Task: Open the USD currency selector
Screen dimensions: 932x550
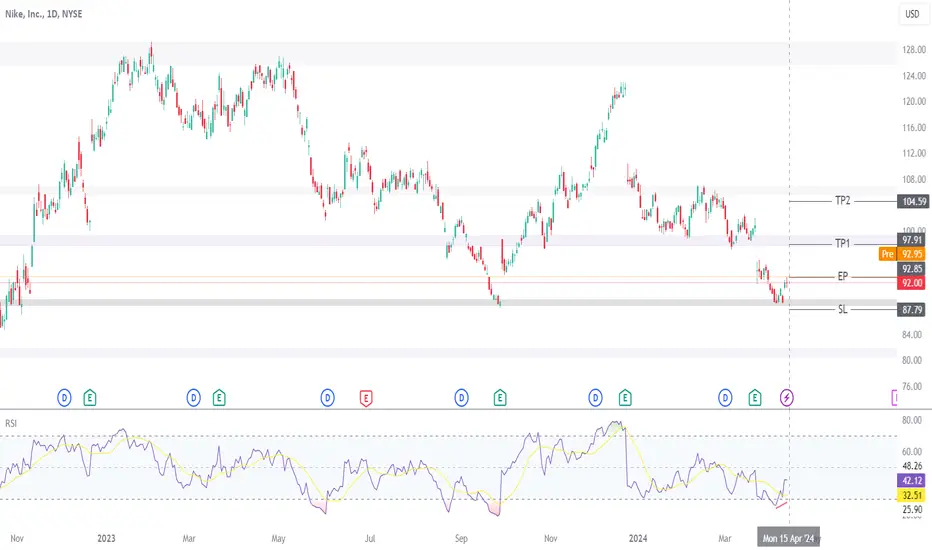Action: 912,14
